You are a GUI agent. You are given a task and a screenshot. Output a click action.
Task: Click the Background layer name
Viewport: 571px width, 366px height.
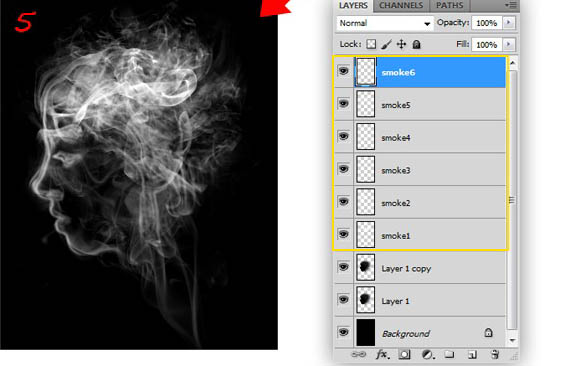click(x=406, y=334)
